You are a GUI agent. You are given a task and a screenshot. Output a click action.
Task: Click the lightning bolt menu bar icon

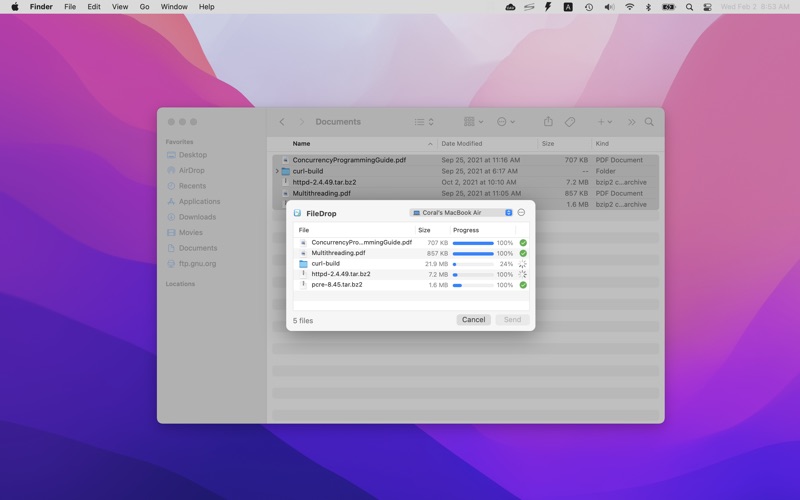pos(548,7)
